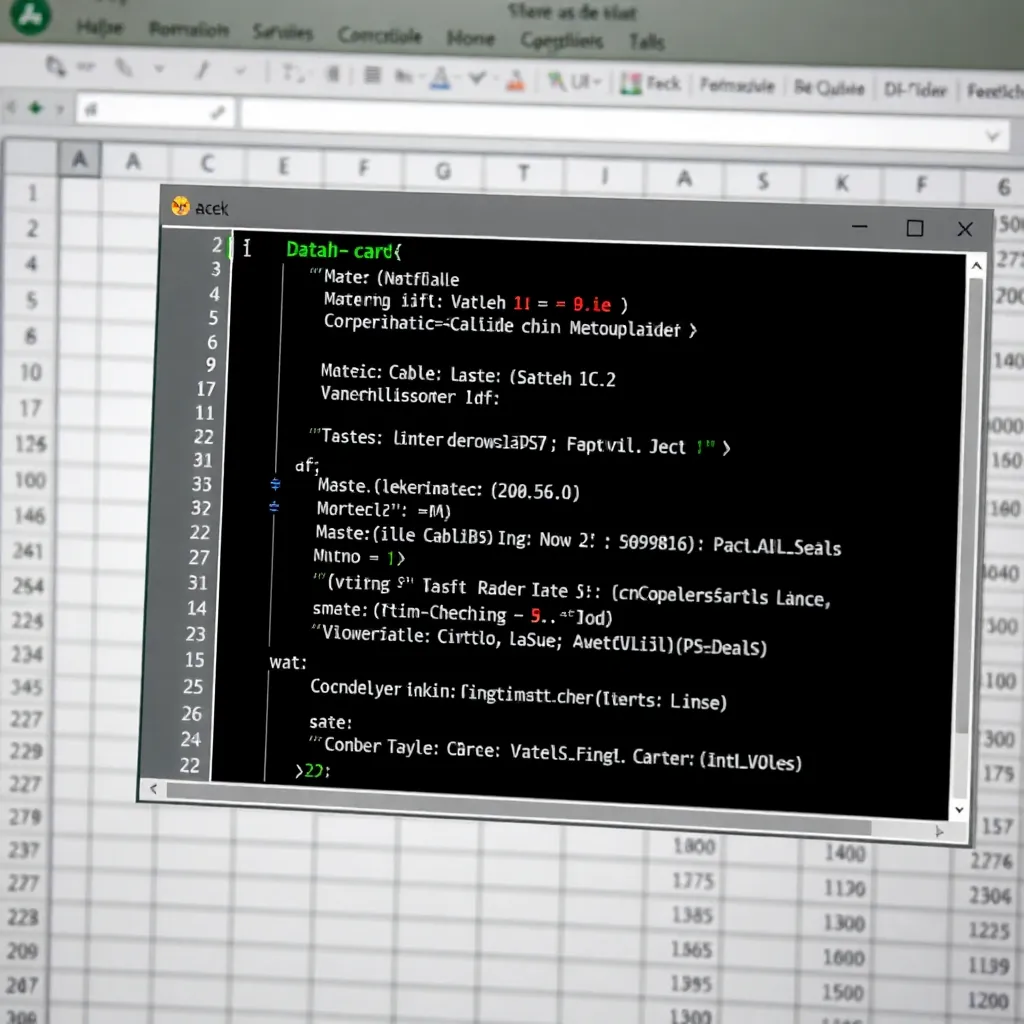The image size is (1024, 1024).
Task: Toggle the fold marker on code line 33
Action: pyautogui.click(x=276, y=484)
